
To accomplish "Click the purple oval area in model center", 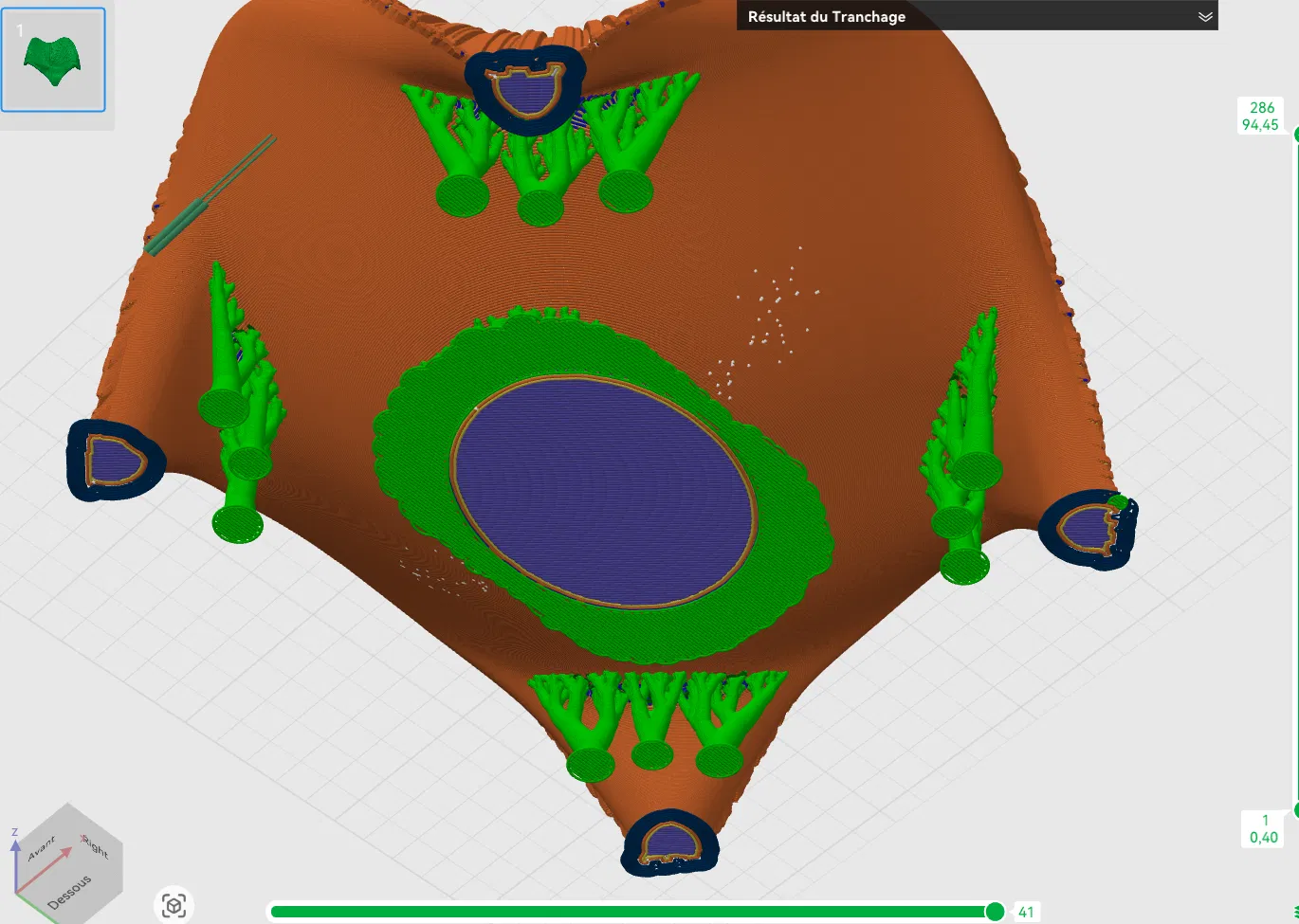I will [605, 490].
